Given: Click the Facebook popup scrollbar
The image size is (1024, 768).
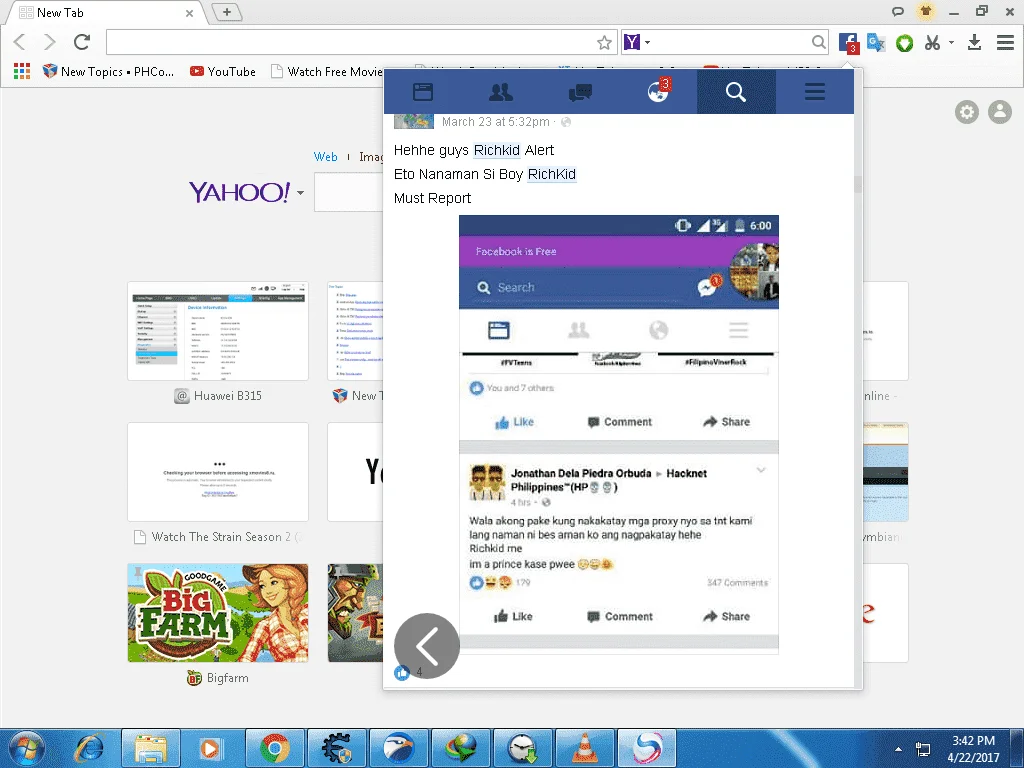Looking at the screenshot, I should [858, 184].
